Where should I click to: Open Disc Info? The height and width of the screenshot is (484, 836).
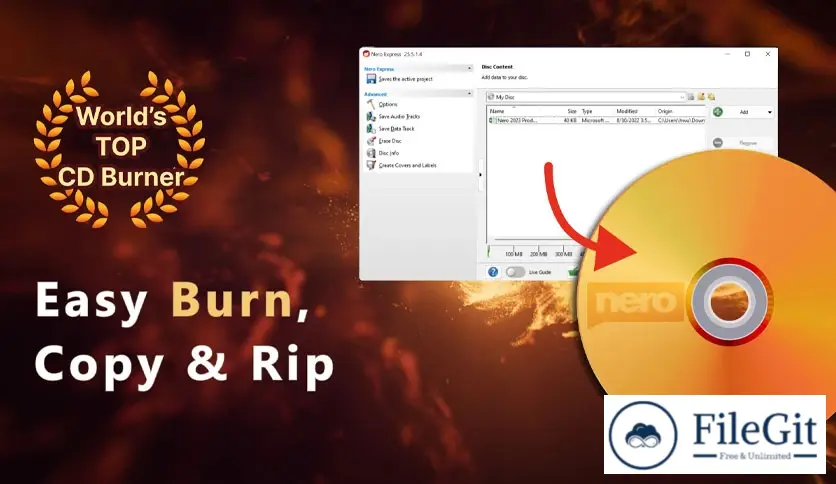click(x=388, y=153)
